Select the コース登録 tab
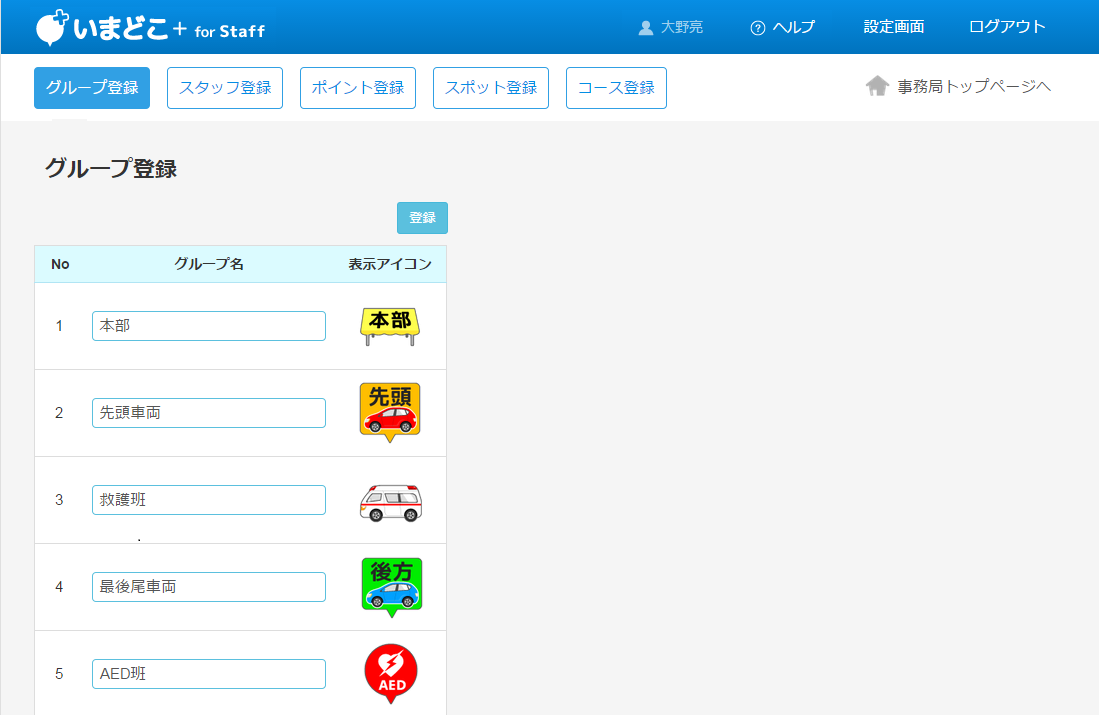This screenshot has height=715, width=1099. 616,88
